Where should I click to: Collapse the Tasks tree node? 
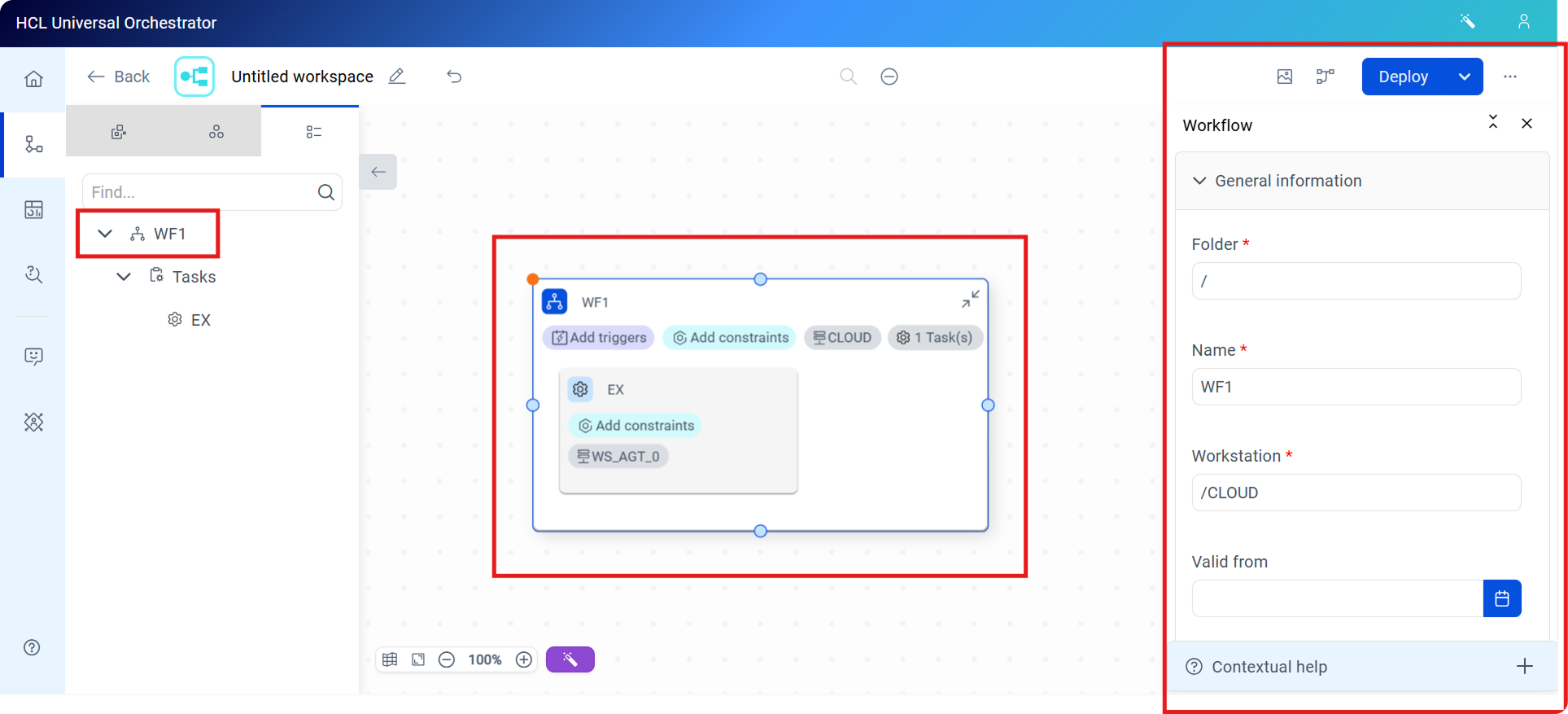pyautogui.click(x=124, y=277)
